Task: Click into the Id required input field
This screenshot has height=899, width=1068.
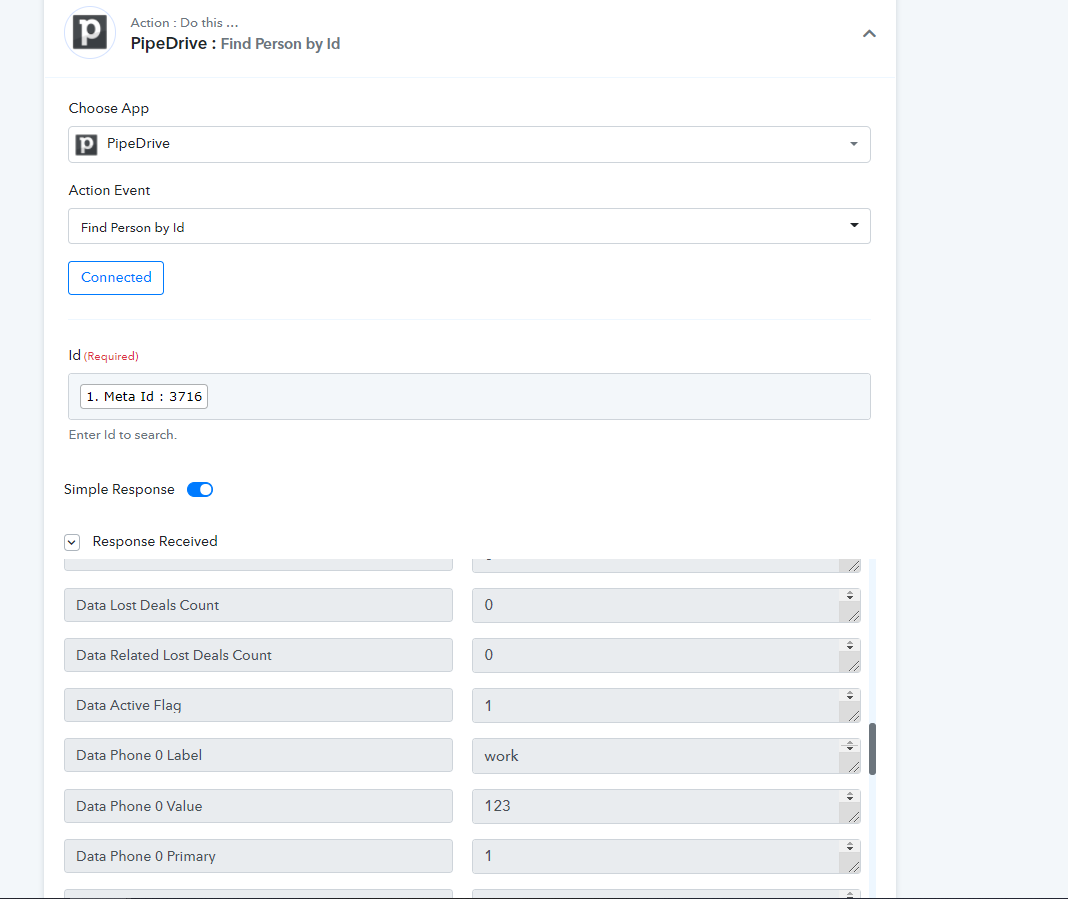Action: click(469, 396)
